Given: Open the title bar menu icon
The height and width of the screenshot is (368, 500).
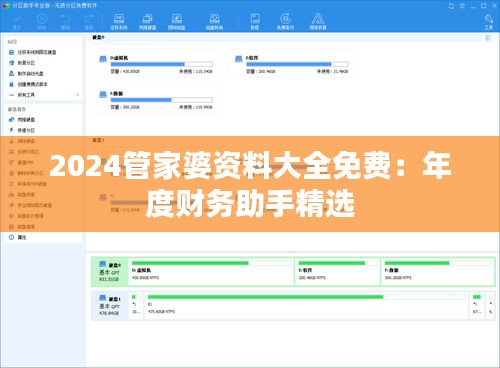Looking at the screenshot, I should 462,6.
